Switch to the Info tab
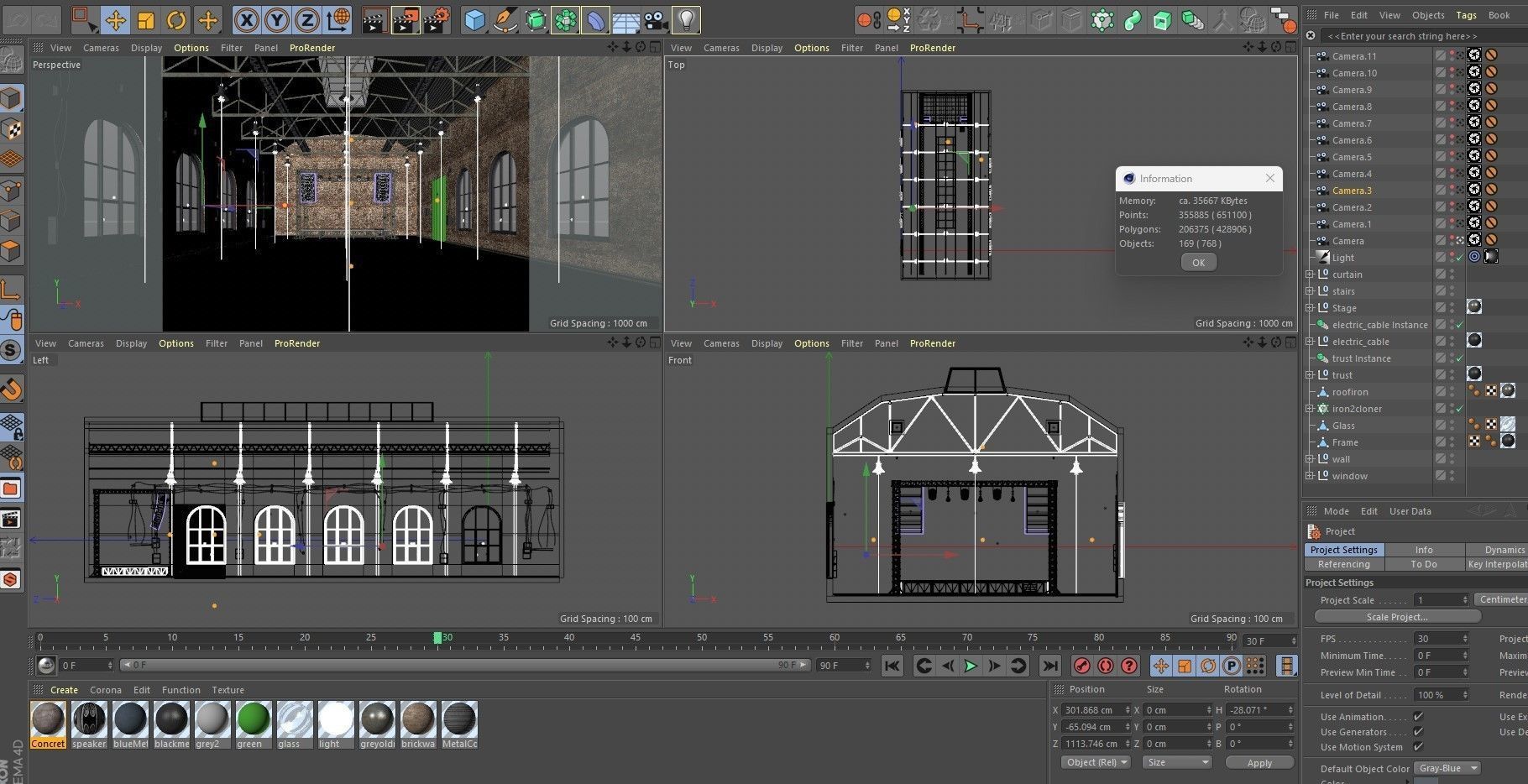Viewport: 1528px width, 784px height. click(x=1424, y=550)
